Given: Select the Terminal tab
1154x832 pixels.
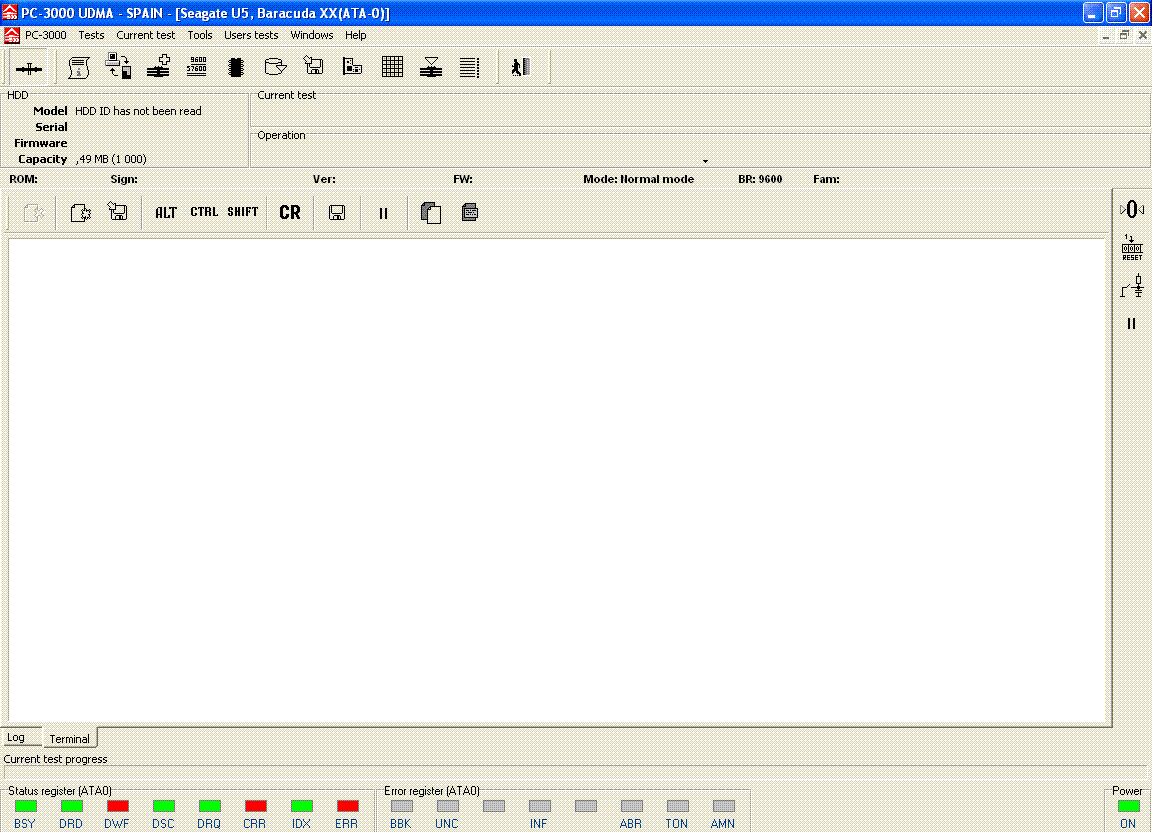Looking at the screenshot, I should click(x=69, y=738).
